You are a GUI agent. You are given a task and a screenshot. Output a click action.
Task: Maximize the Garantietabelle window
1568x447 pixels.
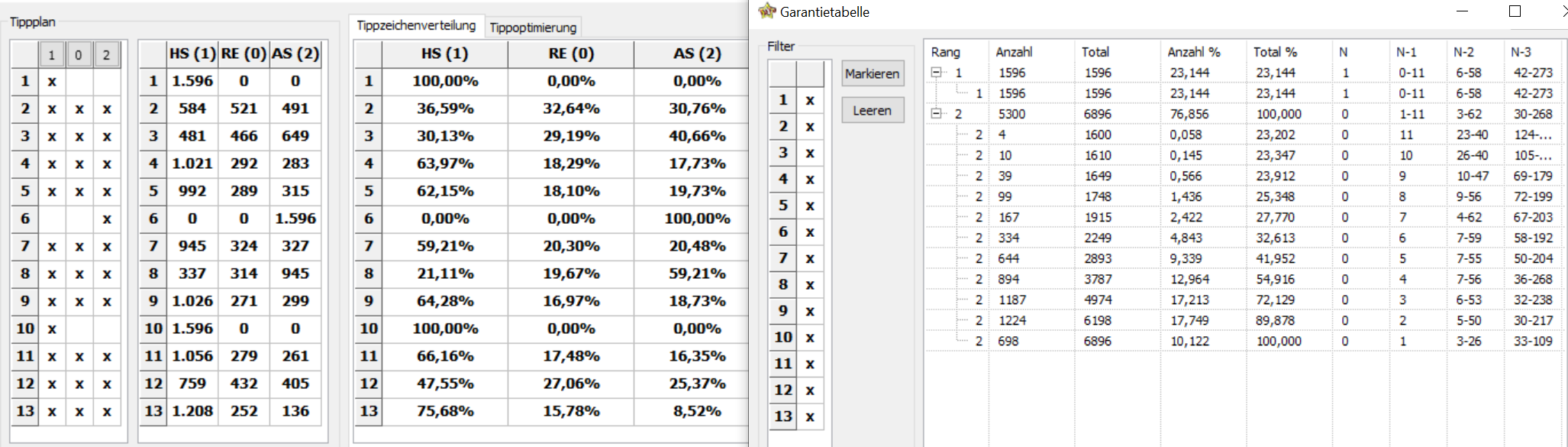1515,11
